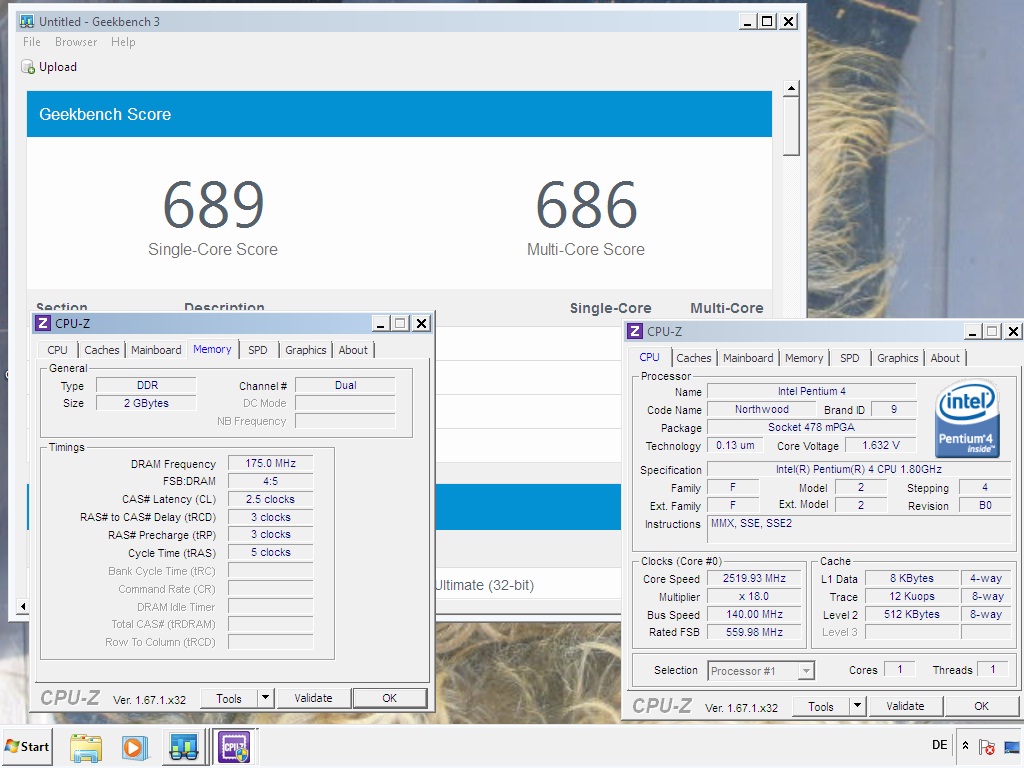Expand Tools dropdown arrow in right CPU-Z window
Viewport: 1024px width, 768px height.
(x=857, y=707)
